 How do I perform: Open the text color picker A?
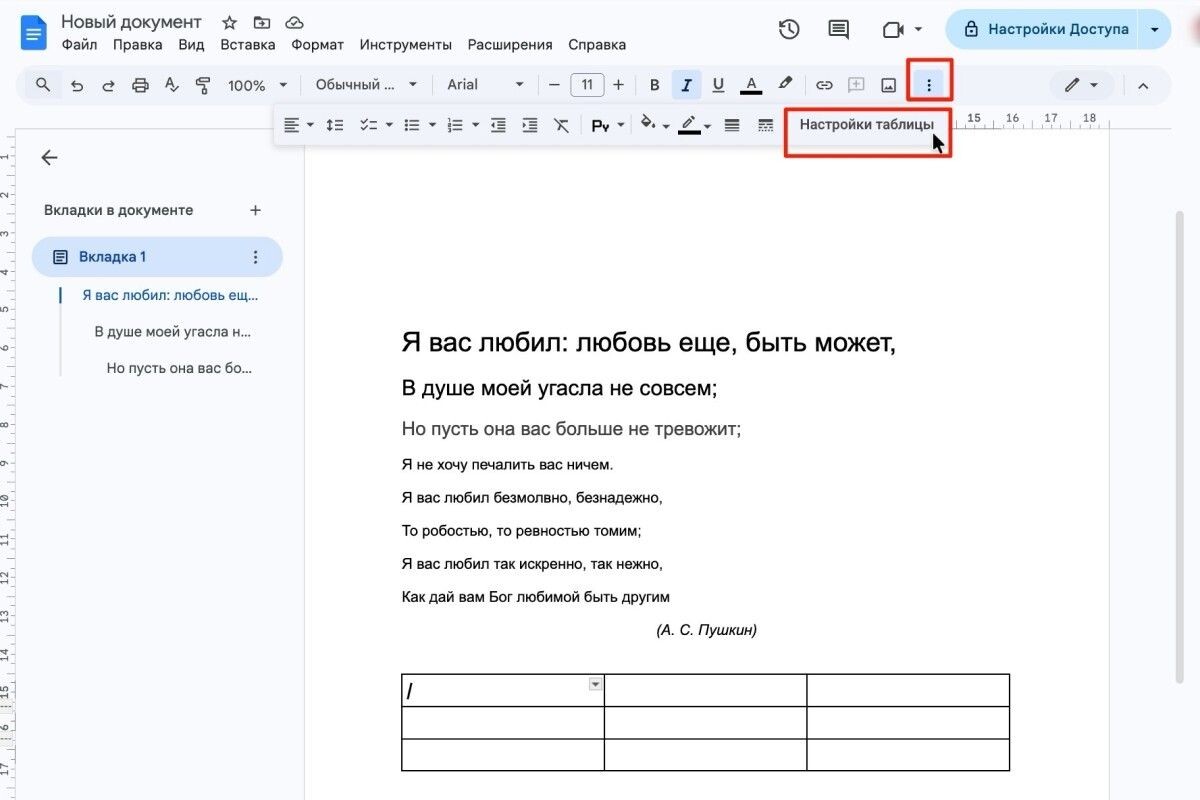click(752, 85)
